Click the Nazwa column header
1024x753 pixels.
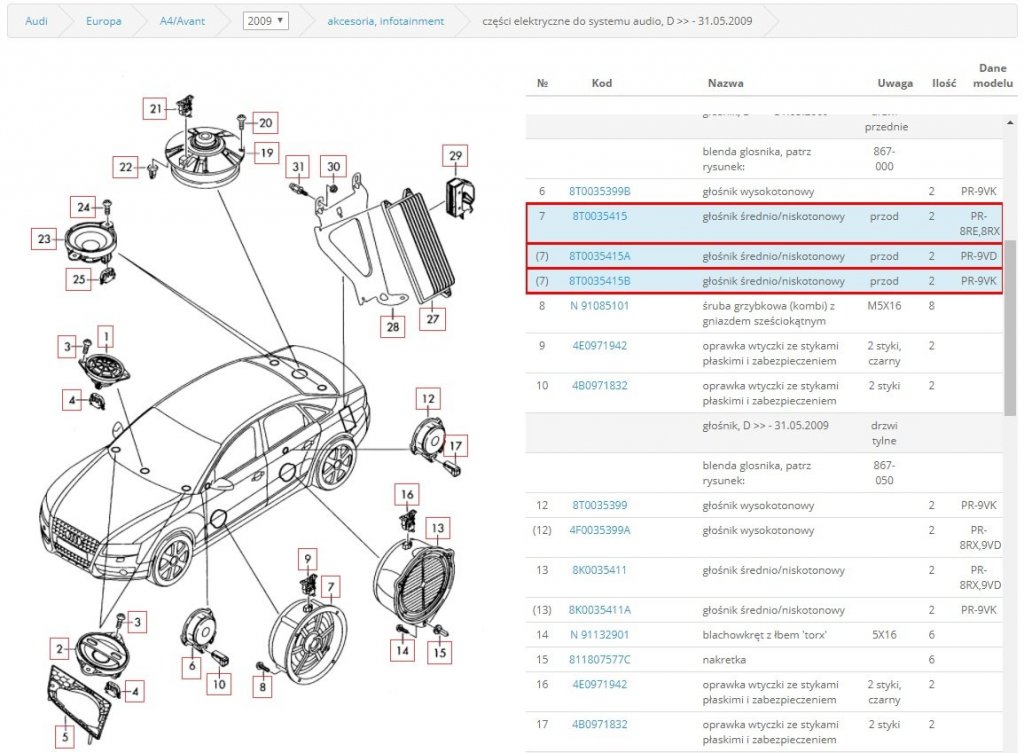tap(726, 83)
